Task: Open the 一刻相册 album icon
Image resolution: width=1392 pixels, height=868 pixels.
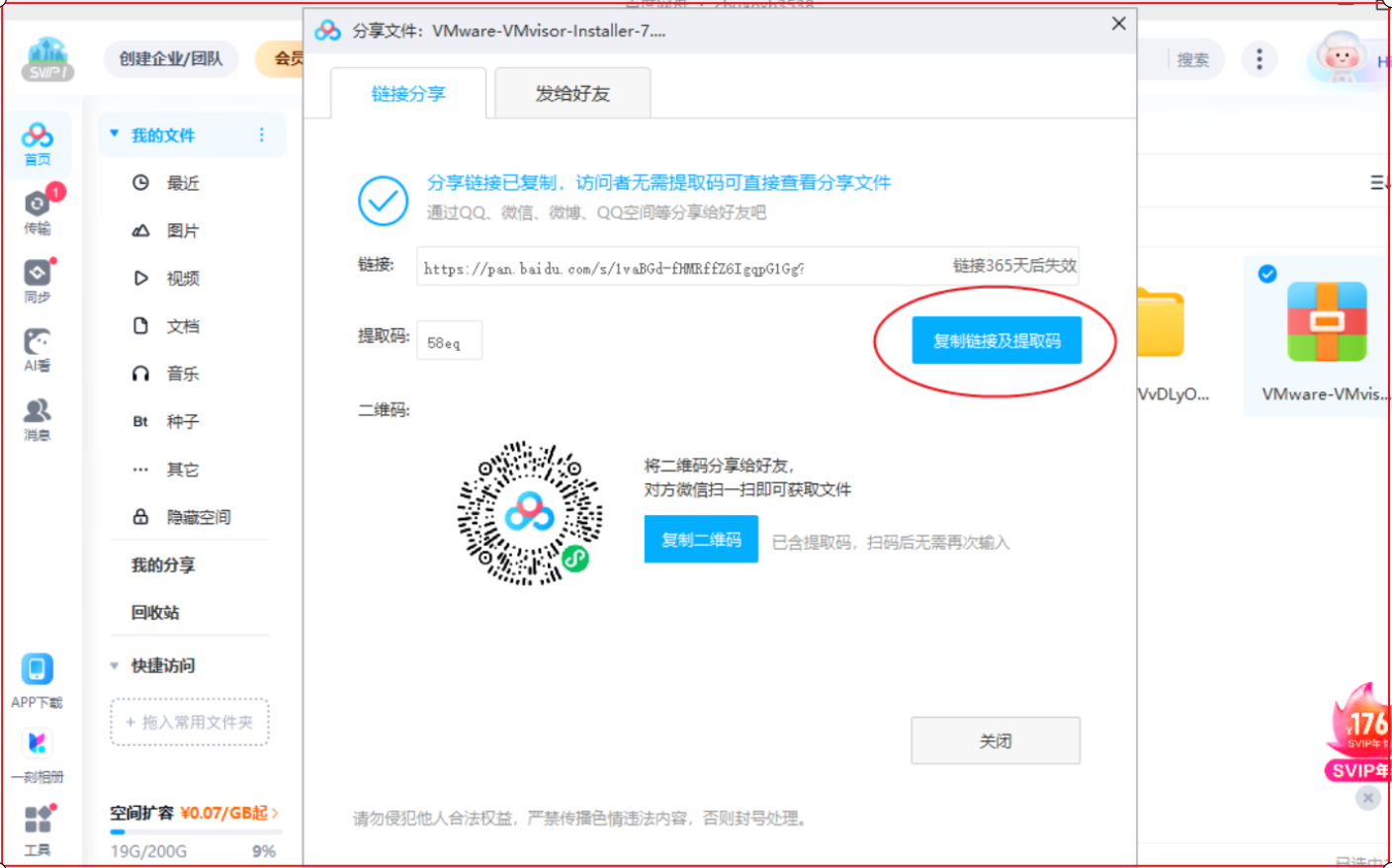Action: click(x=38, y=755)
